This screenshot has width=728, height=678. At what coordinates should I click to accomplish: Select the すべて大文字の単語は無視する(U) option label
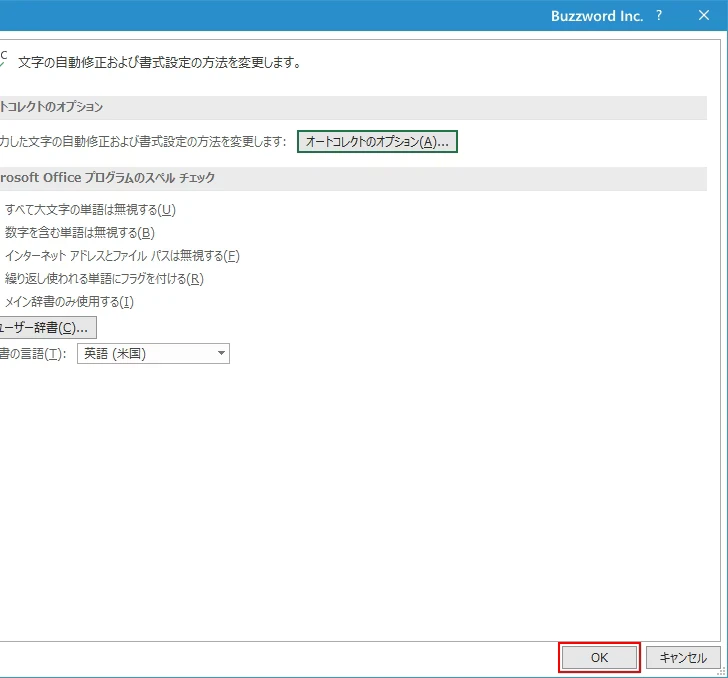(x=90, y=210)
